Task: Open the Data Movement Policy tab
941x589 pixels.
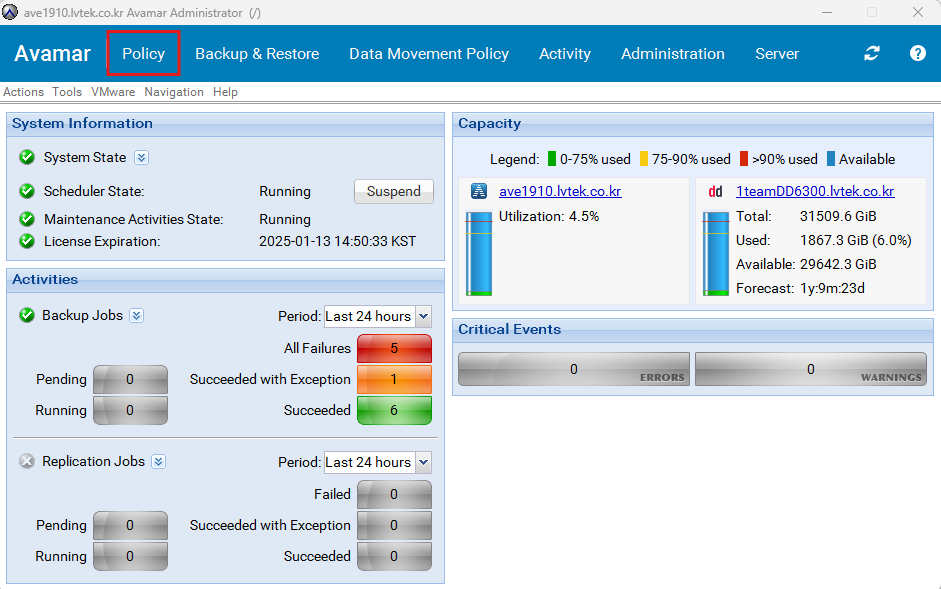Action: point(429,53)
